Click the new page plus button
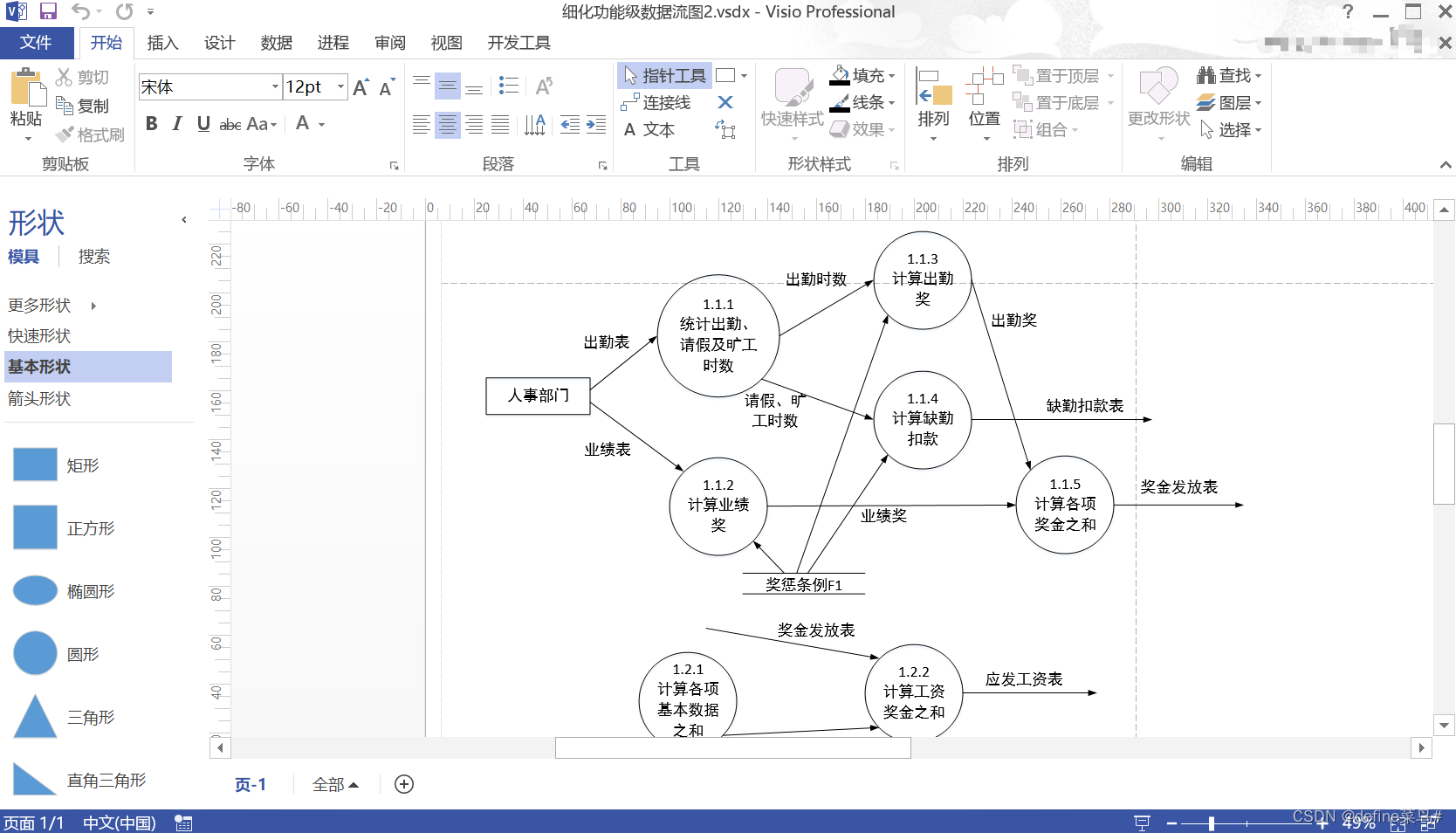The width and height of the screenshot is (1456, 833). pos(403,784)
